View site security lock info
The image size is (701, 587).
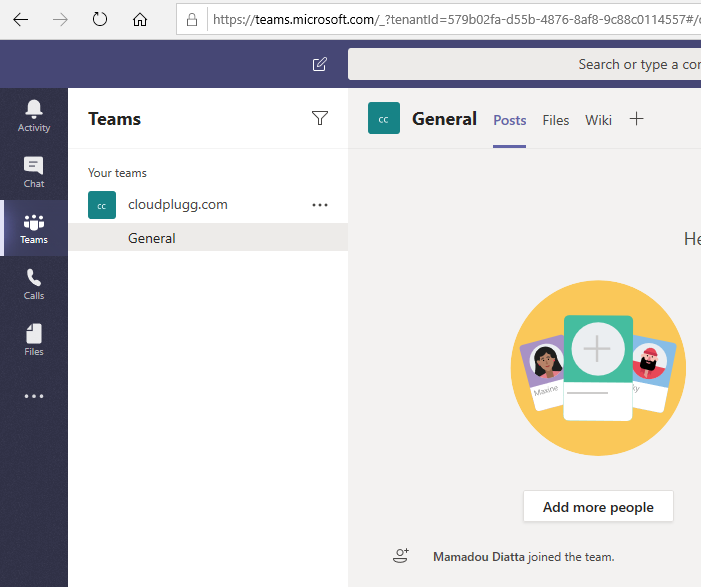(x=192, y=19)
